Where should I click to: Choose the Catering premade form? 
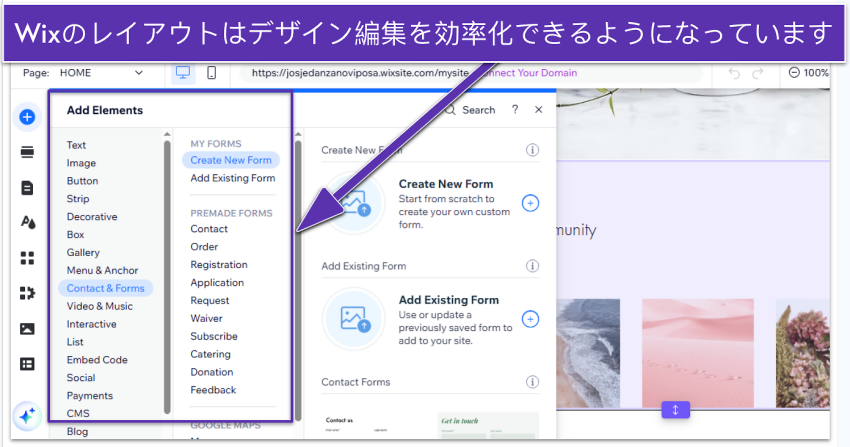pyautogui.click(x=210, y=354)
